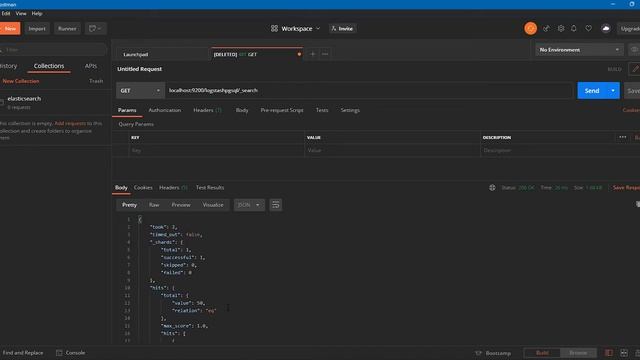Open the Pre-request Script tab

click(282, 110)
